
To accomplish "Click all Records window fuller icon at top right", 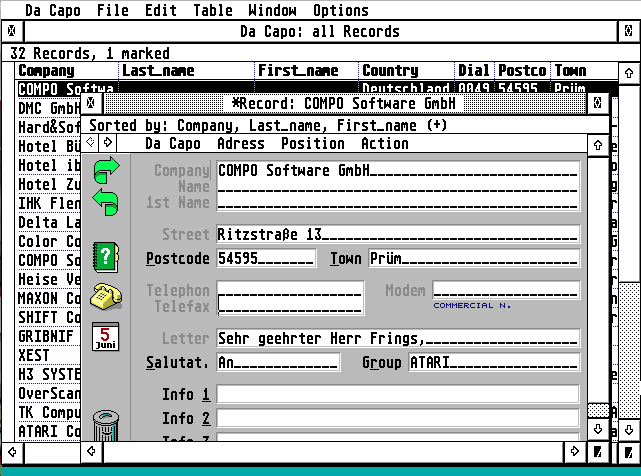I will pos(628,31).
